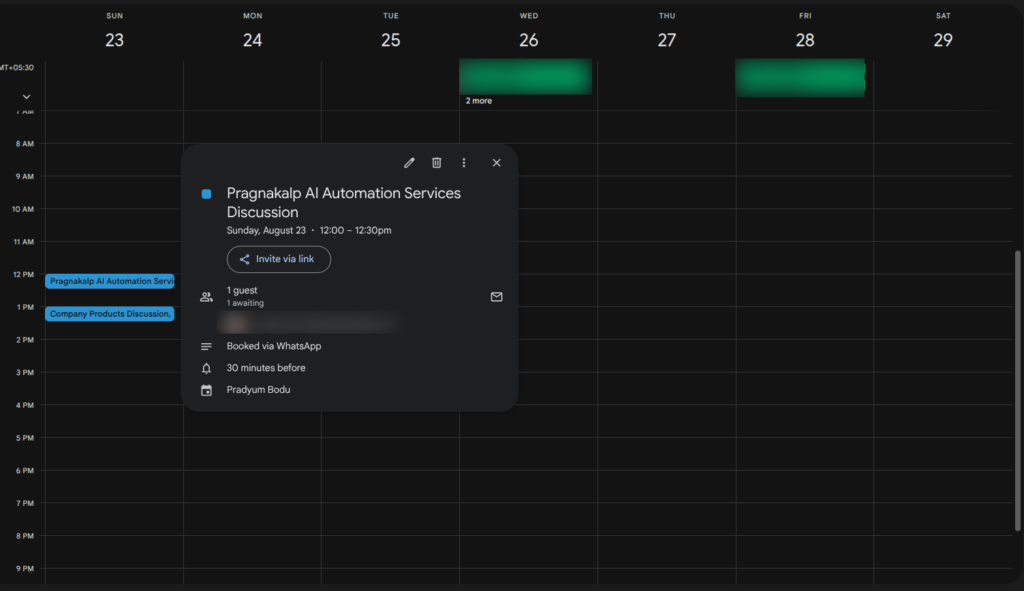Open the green all-day event on Friday

pyautogui.click(x=800, y=78)
